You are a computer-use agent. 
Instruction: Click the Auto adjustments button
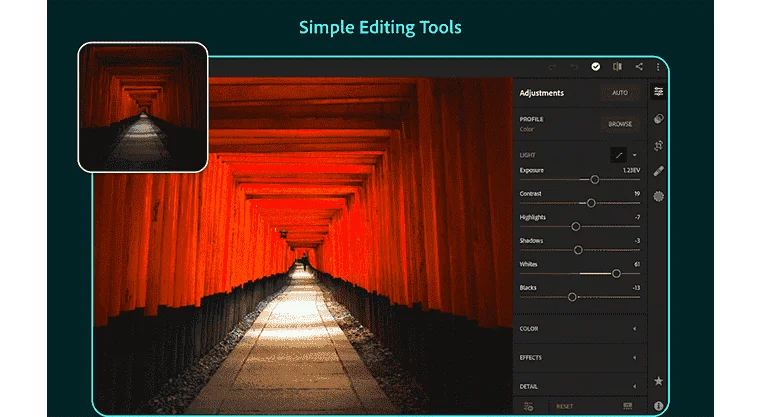click(620, 93)
